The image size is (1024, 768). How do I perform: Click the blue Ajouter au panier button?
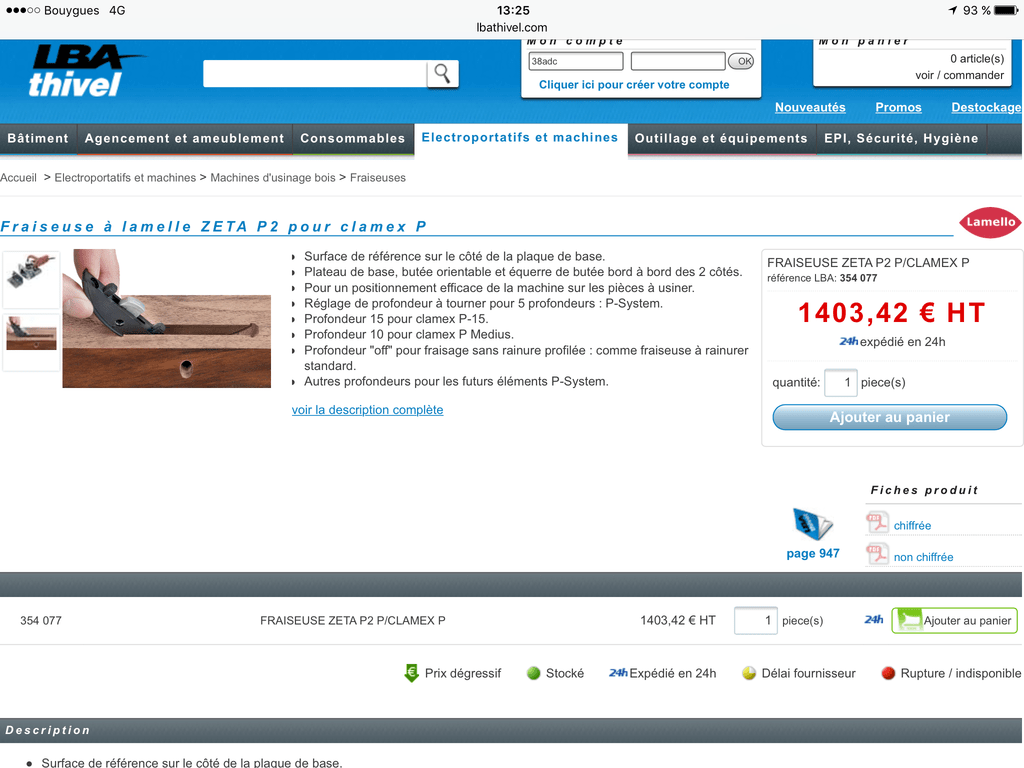(x=889, y=417)
